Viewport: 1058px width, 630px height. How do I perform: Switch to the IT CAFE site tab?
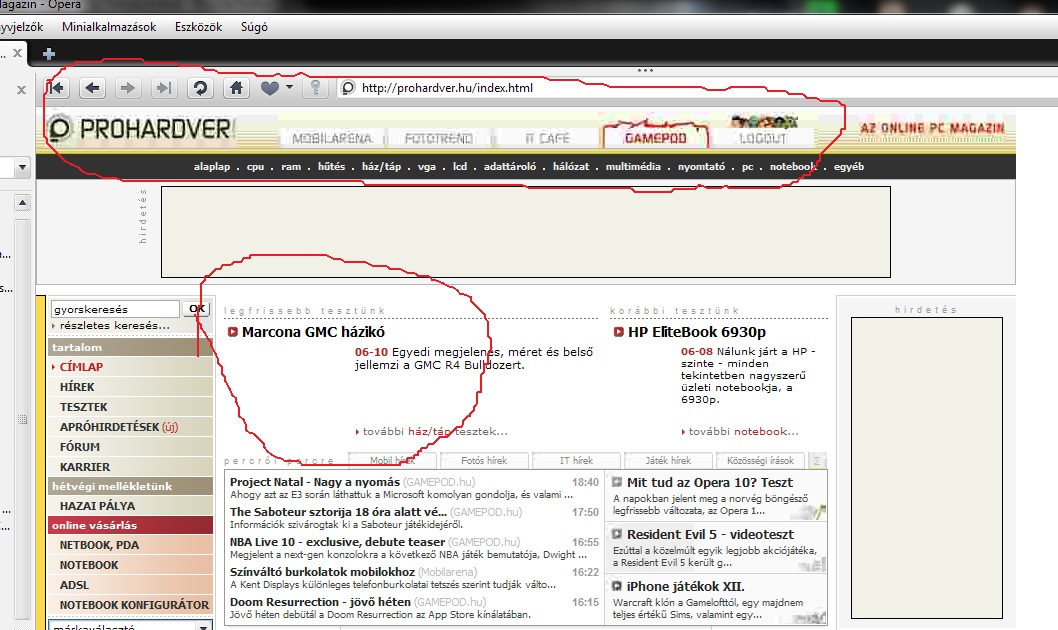tap(547, 138)
